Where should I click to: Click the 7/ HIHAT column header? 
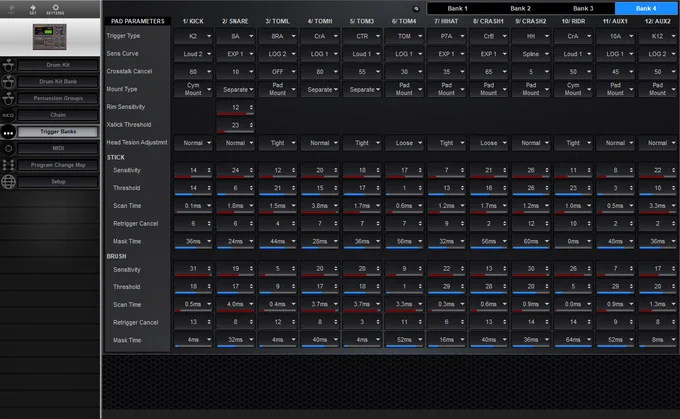tap(446, 21)
